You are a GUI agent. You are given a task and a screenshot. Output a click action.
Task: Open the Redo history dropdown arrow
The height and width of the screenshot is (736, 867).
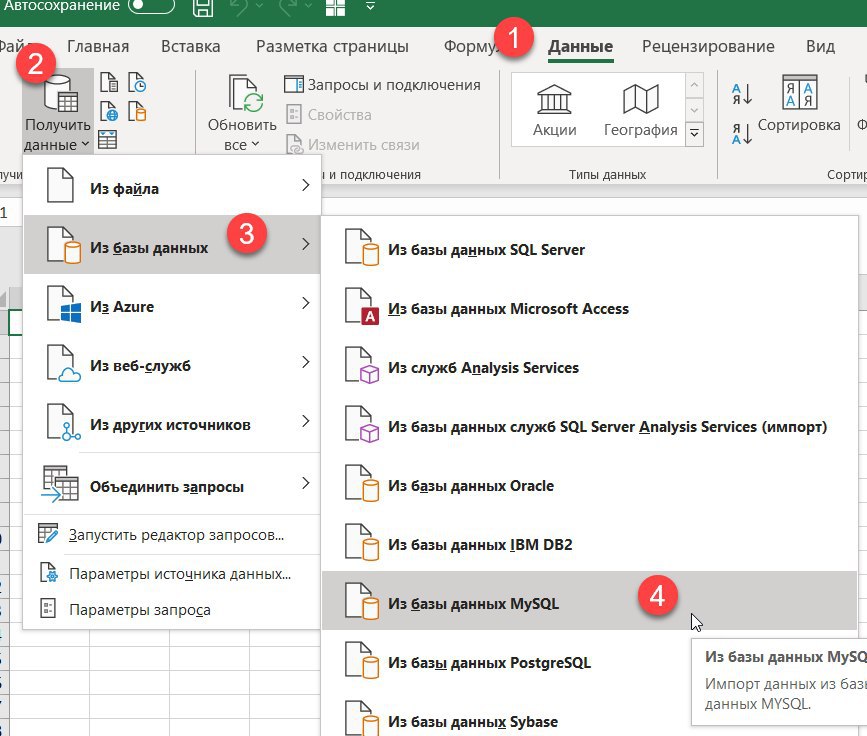(308, 6)
